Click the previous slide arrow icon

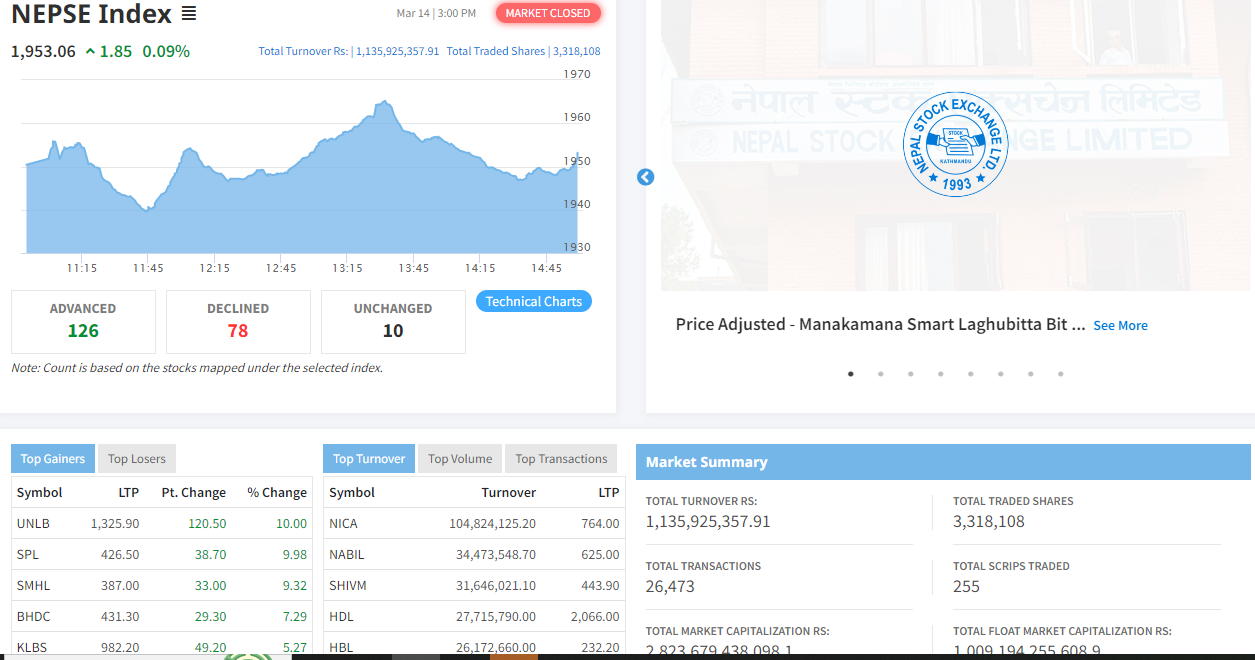645,177
